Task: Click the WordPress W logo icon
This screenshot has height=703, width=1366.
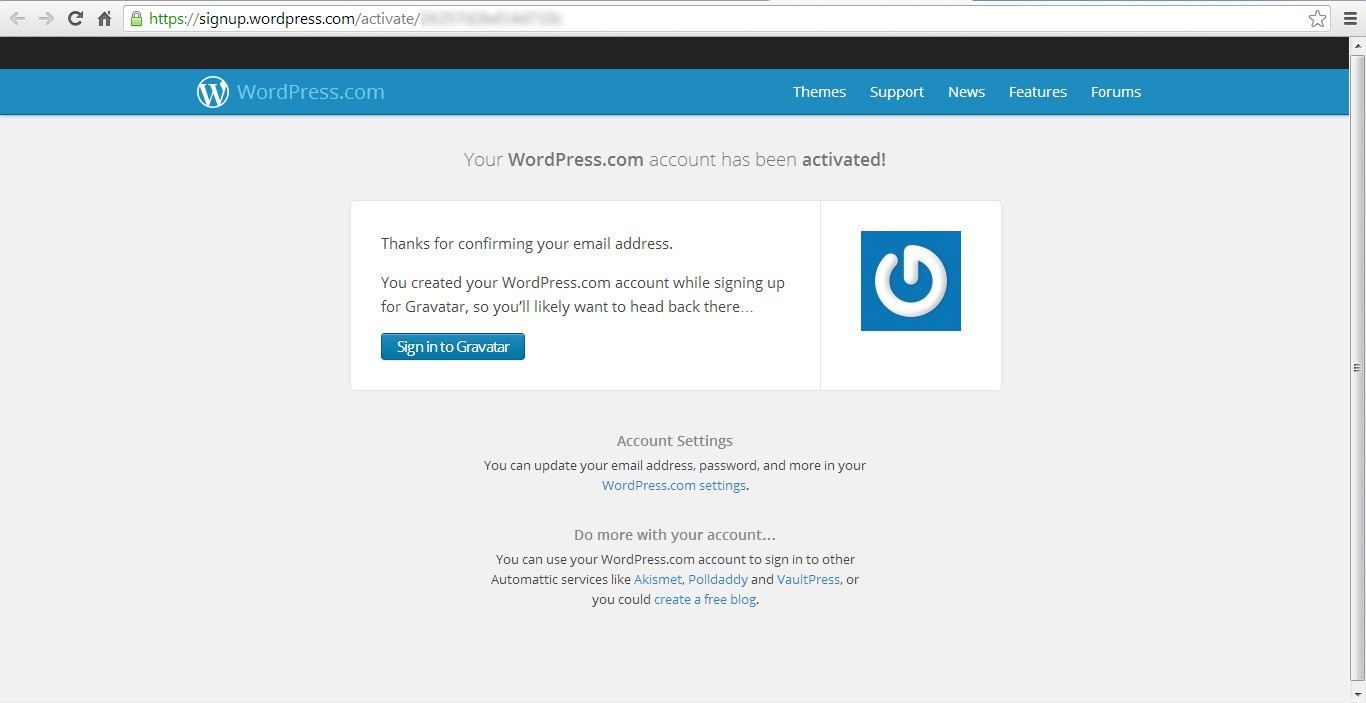Action: (213, 92)
